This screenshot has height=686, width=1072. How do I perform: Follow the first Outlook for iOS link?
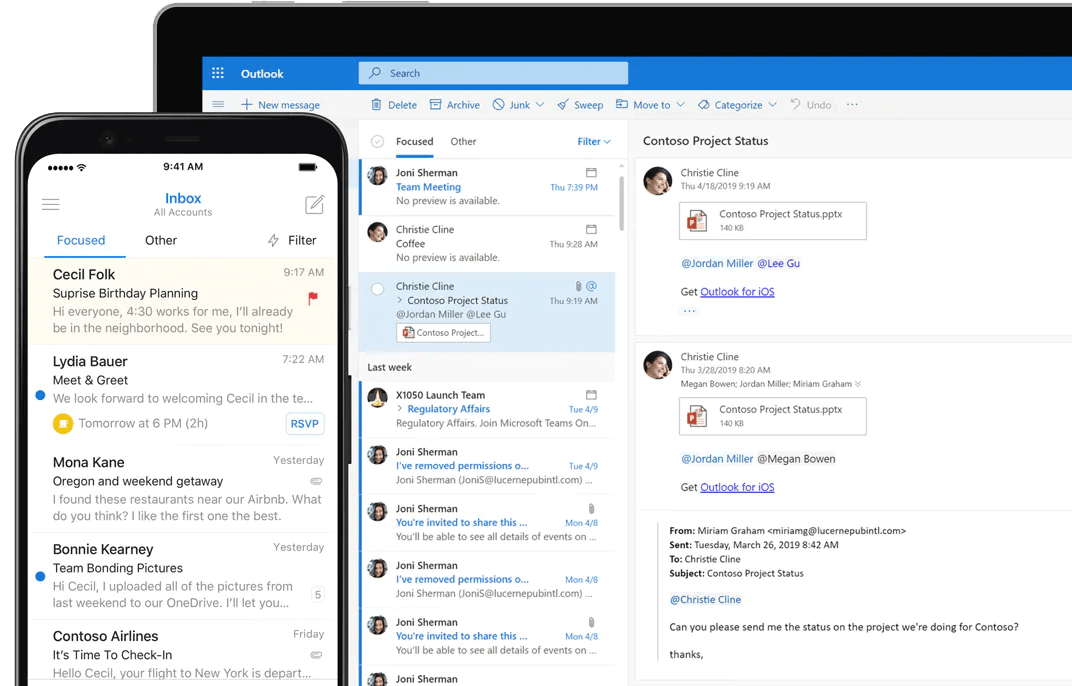coord(737,292)
